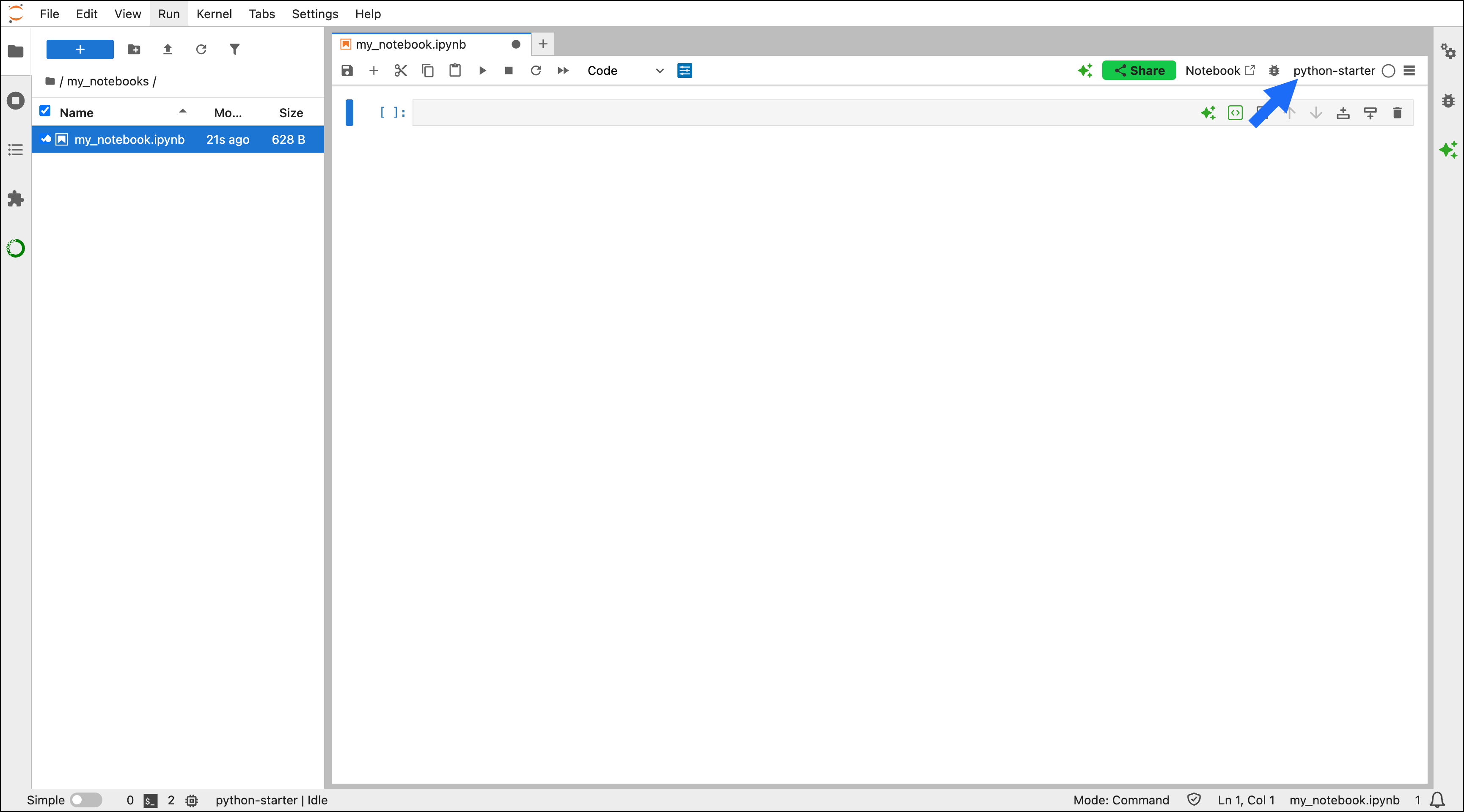
Task: Uncheck the select-all files checkbox
Action: tap(45, 111)
